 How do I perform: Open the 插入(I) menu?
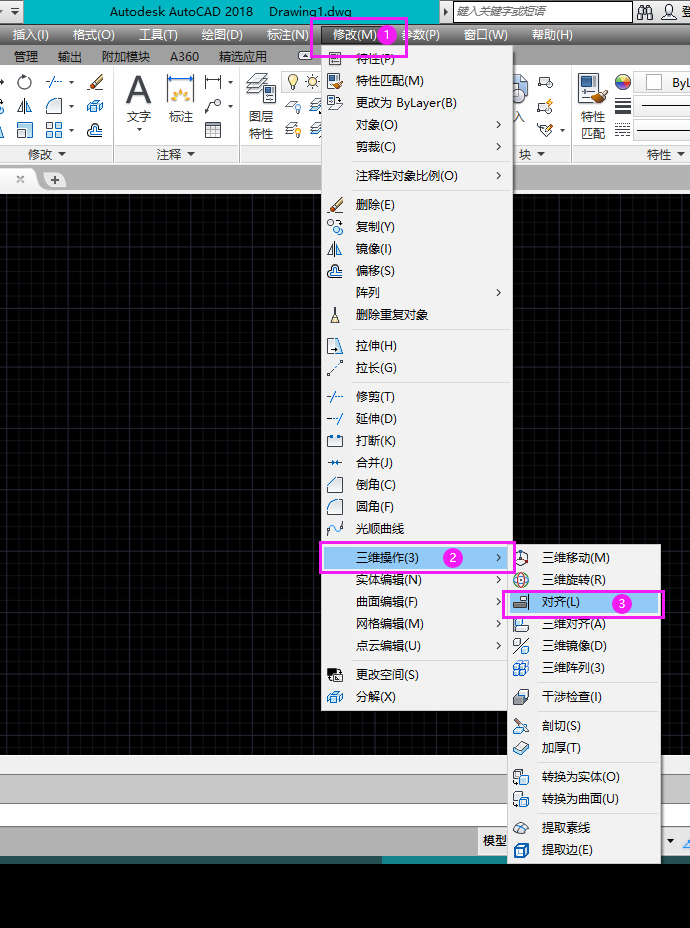click(x=30, y=35)
